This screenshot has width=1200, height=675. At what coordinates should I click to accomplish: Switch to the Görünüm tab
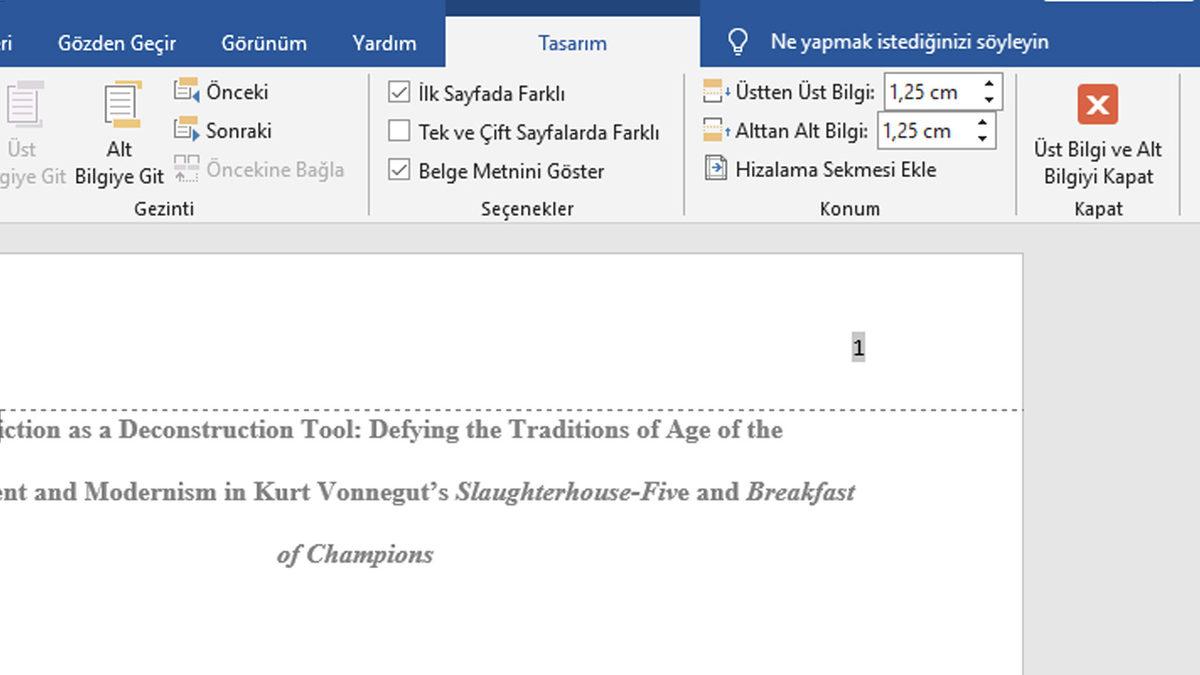point(264,43)
